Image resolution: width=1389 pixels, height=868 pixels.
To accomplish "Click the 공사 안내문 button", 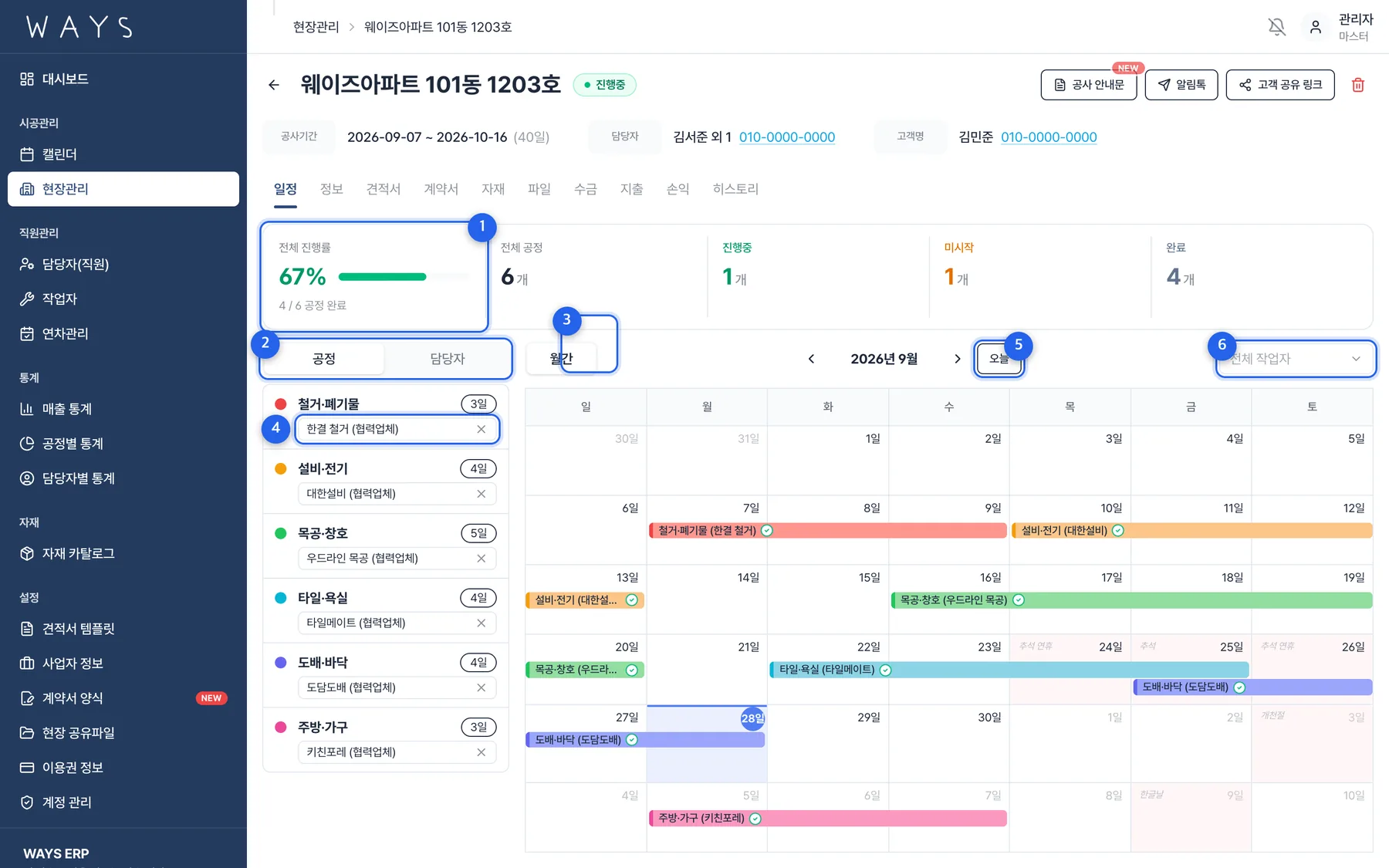I will coord(1089,85).
